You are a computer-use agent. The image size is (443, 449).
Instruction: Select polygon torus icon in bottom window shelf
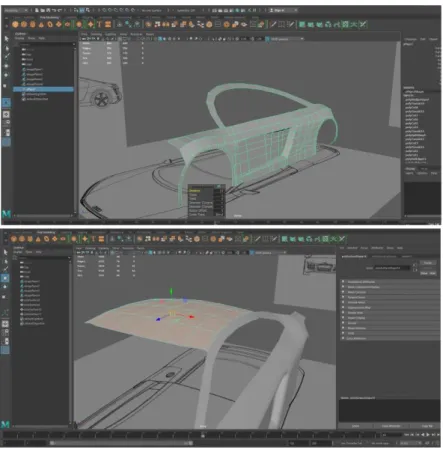[x=46, y=239]
